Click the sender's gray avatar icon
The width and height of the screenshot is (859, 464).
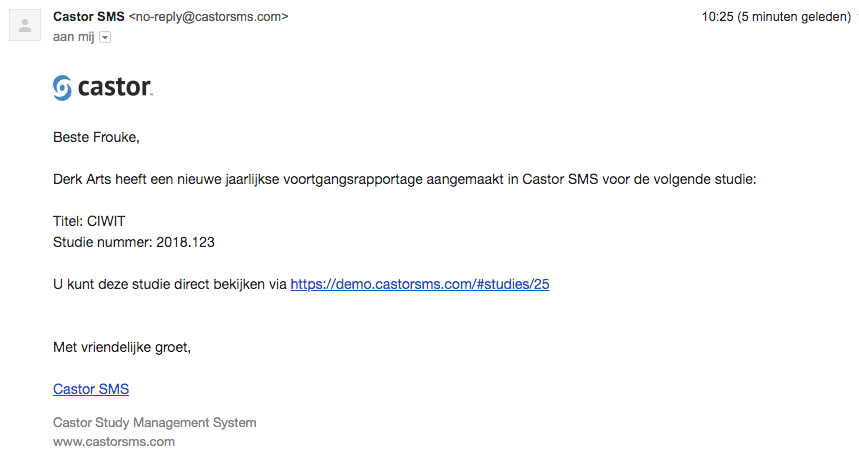(25, 25)
